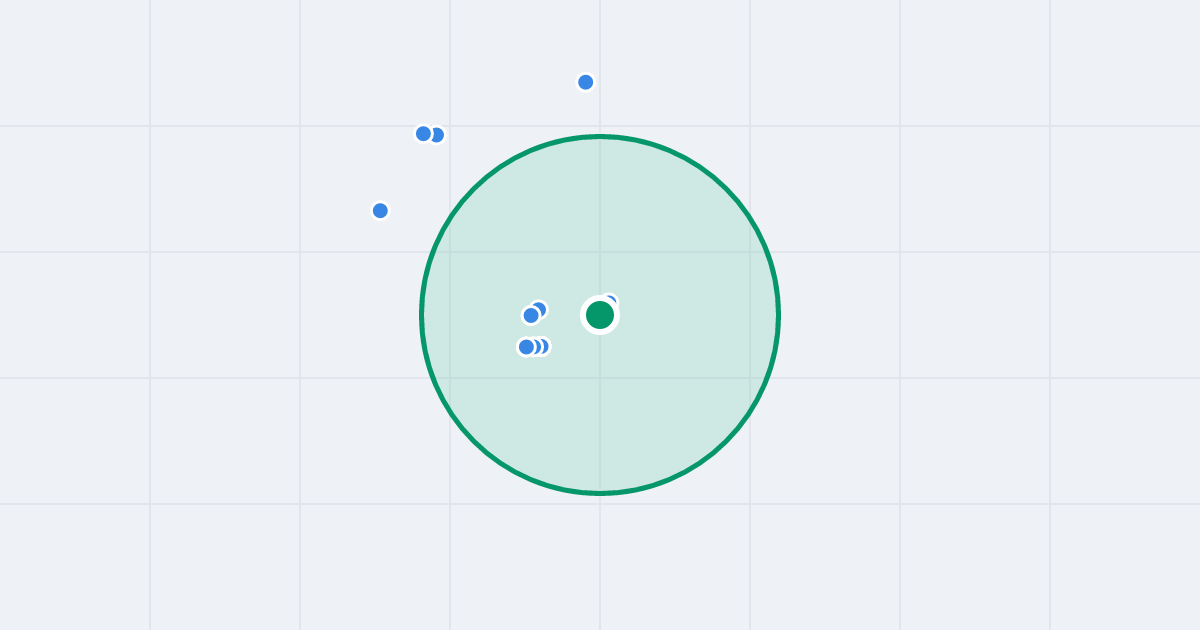Viewport: 1200px width, 630px height.
Task: Click the leftmost dot of the triple cluster
Action: (526, 347)
